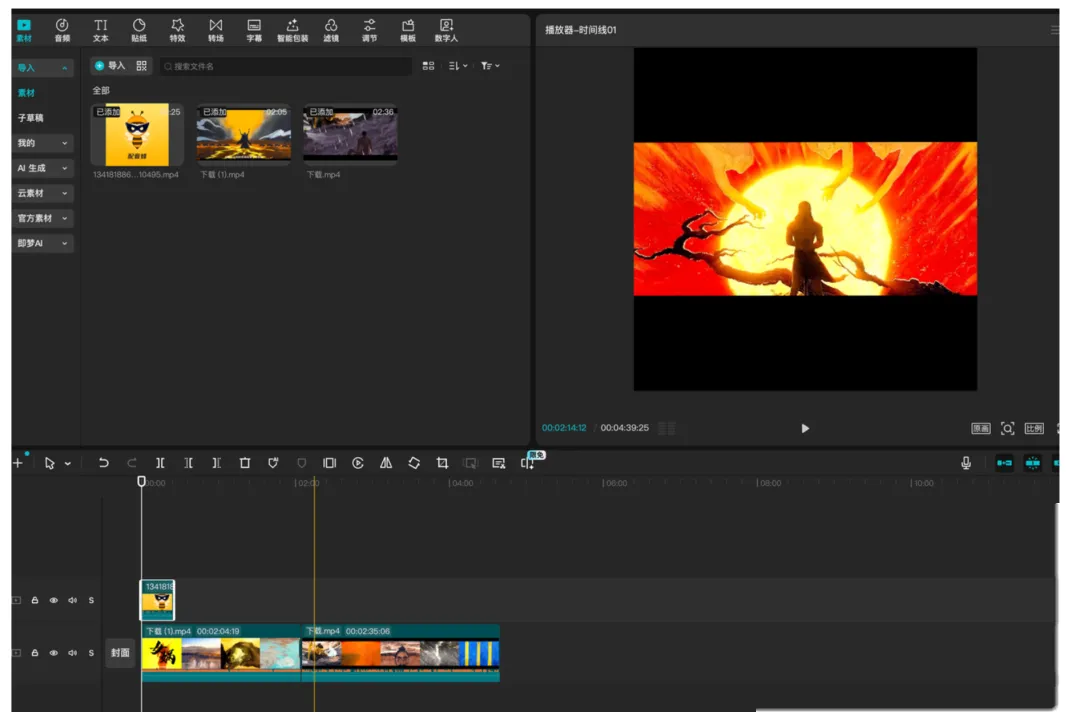Toggle S on the main video track
Screen dimensions: 1080x720
[91, 652]
